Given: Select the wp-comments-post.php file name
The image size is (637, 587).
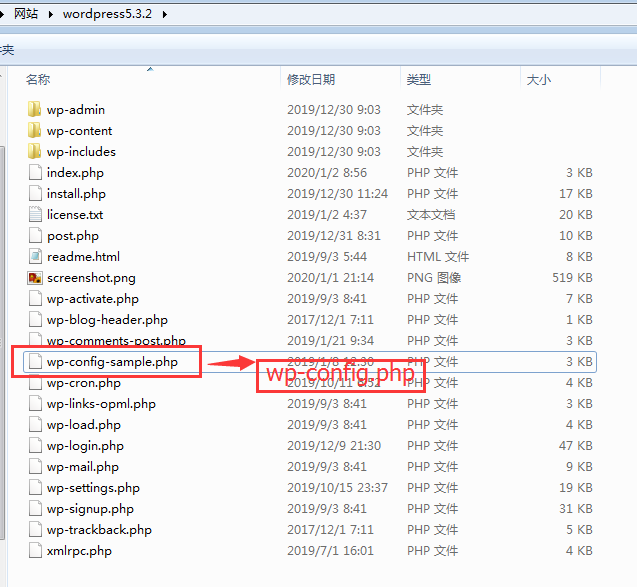Looking at the screenshot, I should coord(116,340).
